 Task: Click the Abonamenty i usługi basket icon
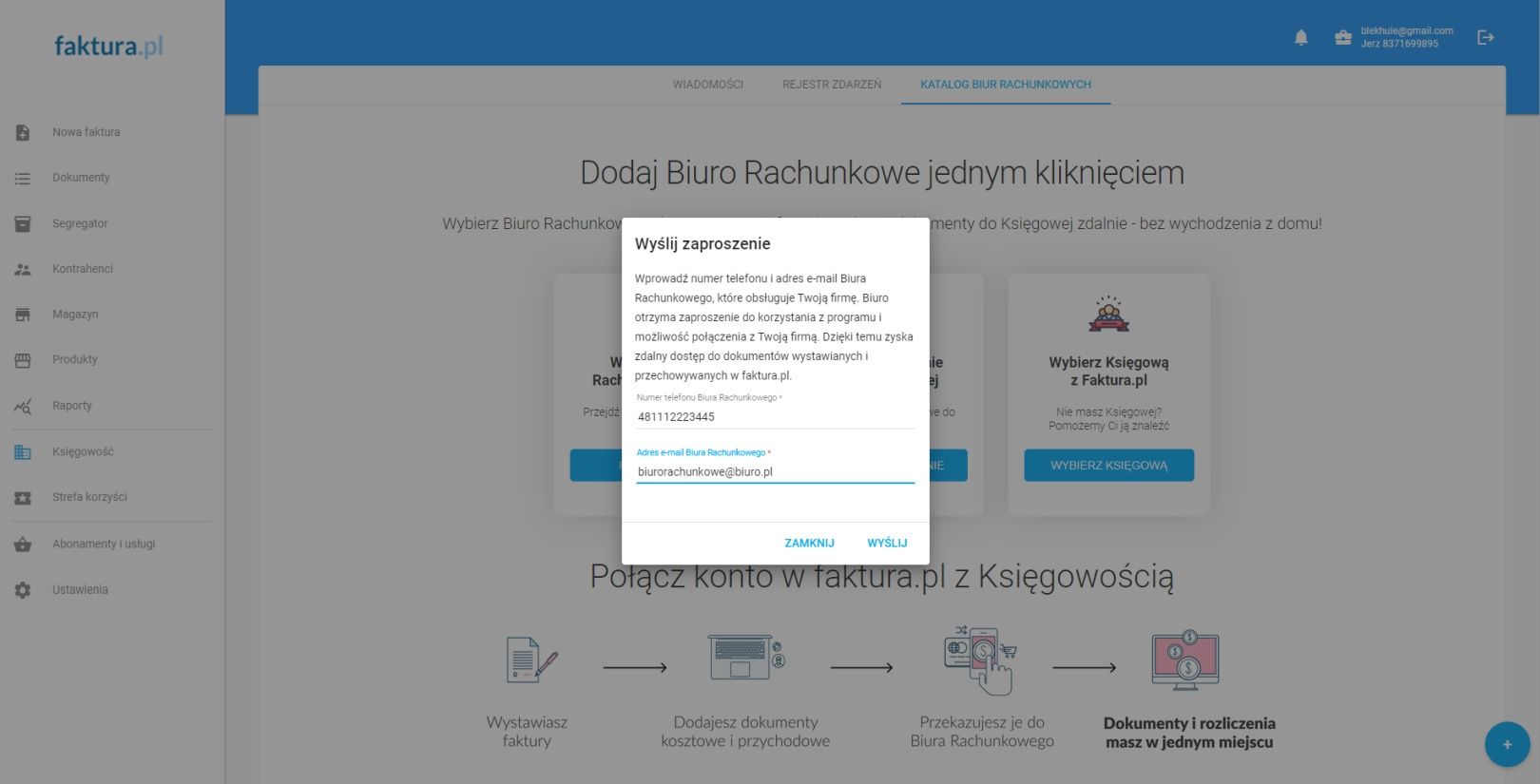click(x=23, y=545)
